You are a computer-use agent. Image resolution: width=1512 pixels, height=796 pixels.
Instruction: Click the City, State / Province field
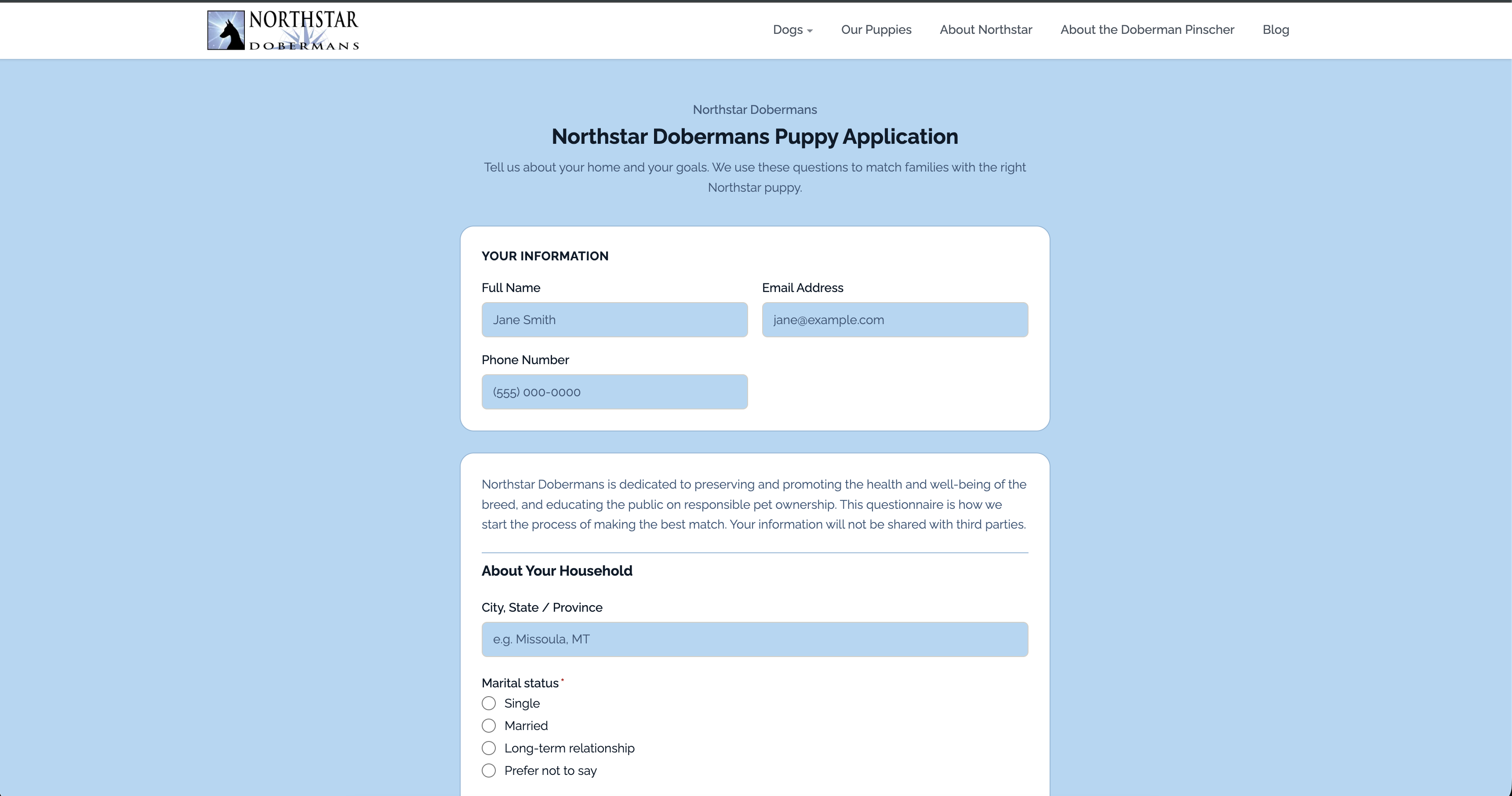[755, 639]
